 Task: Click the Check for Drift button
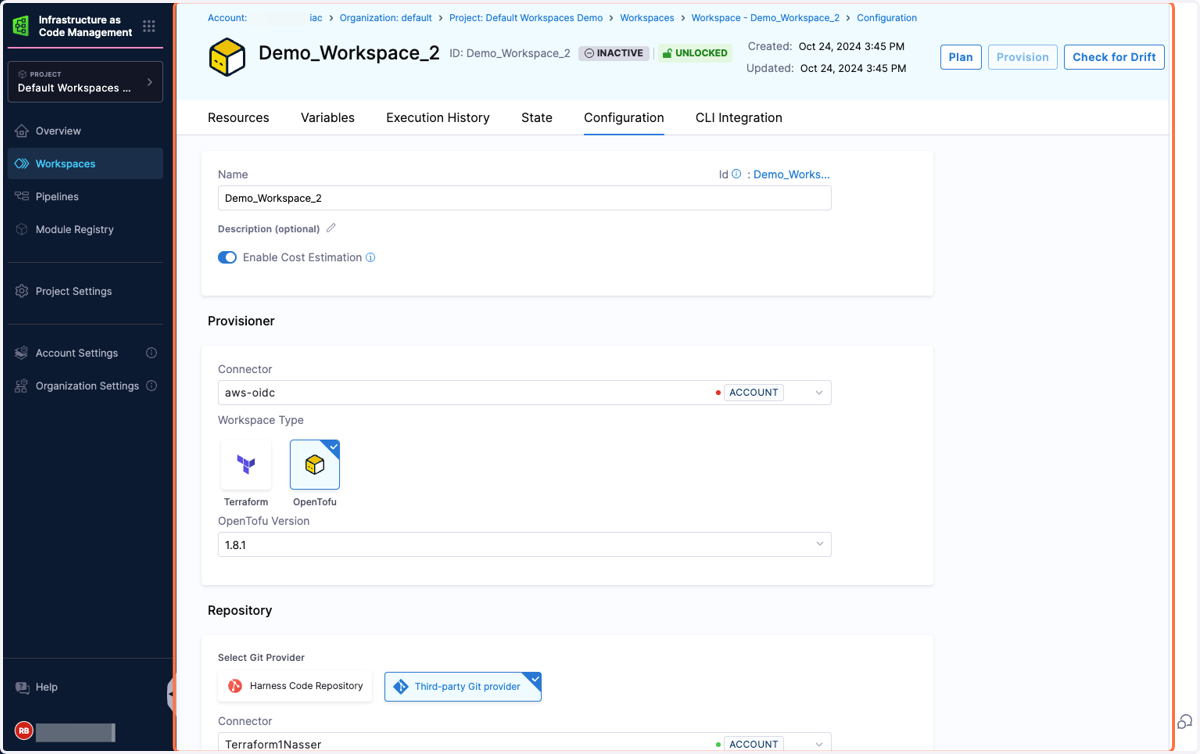pos(1114,57)
